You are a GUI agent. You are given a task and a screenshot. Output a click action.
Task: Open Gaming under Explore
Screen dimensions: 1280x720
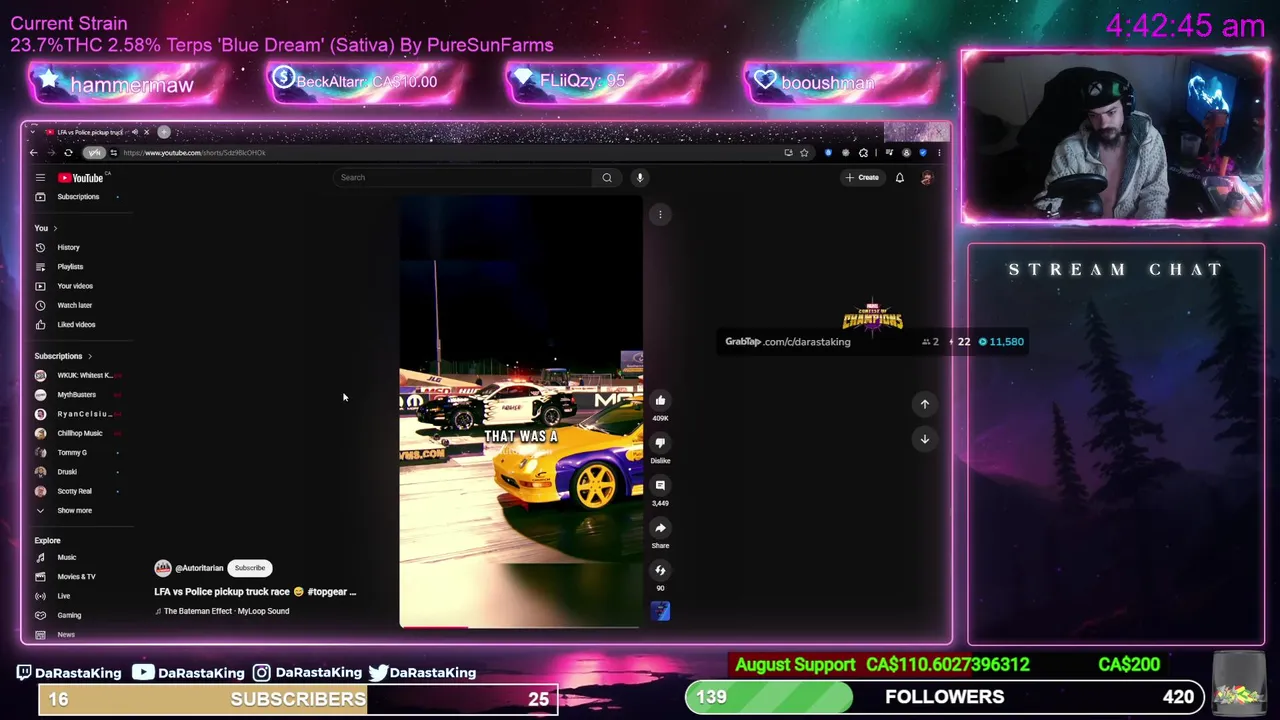click(69, 616)
